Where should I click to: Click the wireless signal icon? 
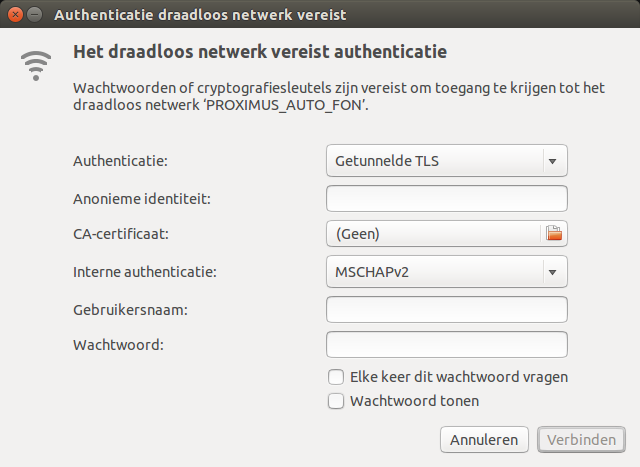tap(37, 62)
